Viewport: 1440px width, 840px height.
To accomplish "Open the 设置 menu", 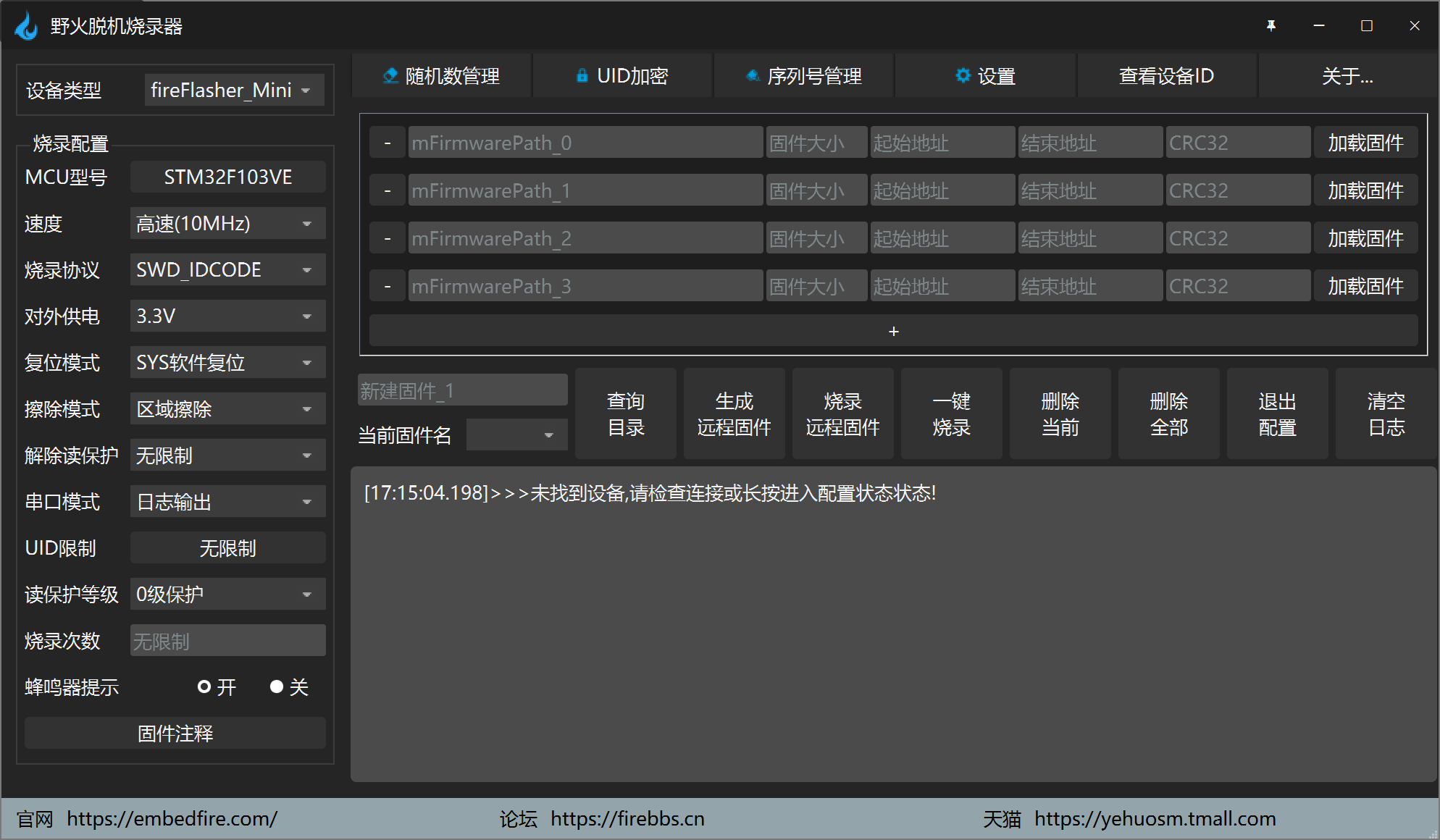I will tap(986, 75).
